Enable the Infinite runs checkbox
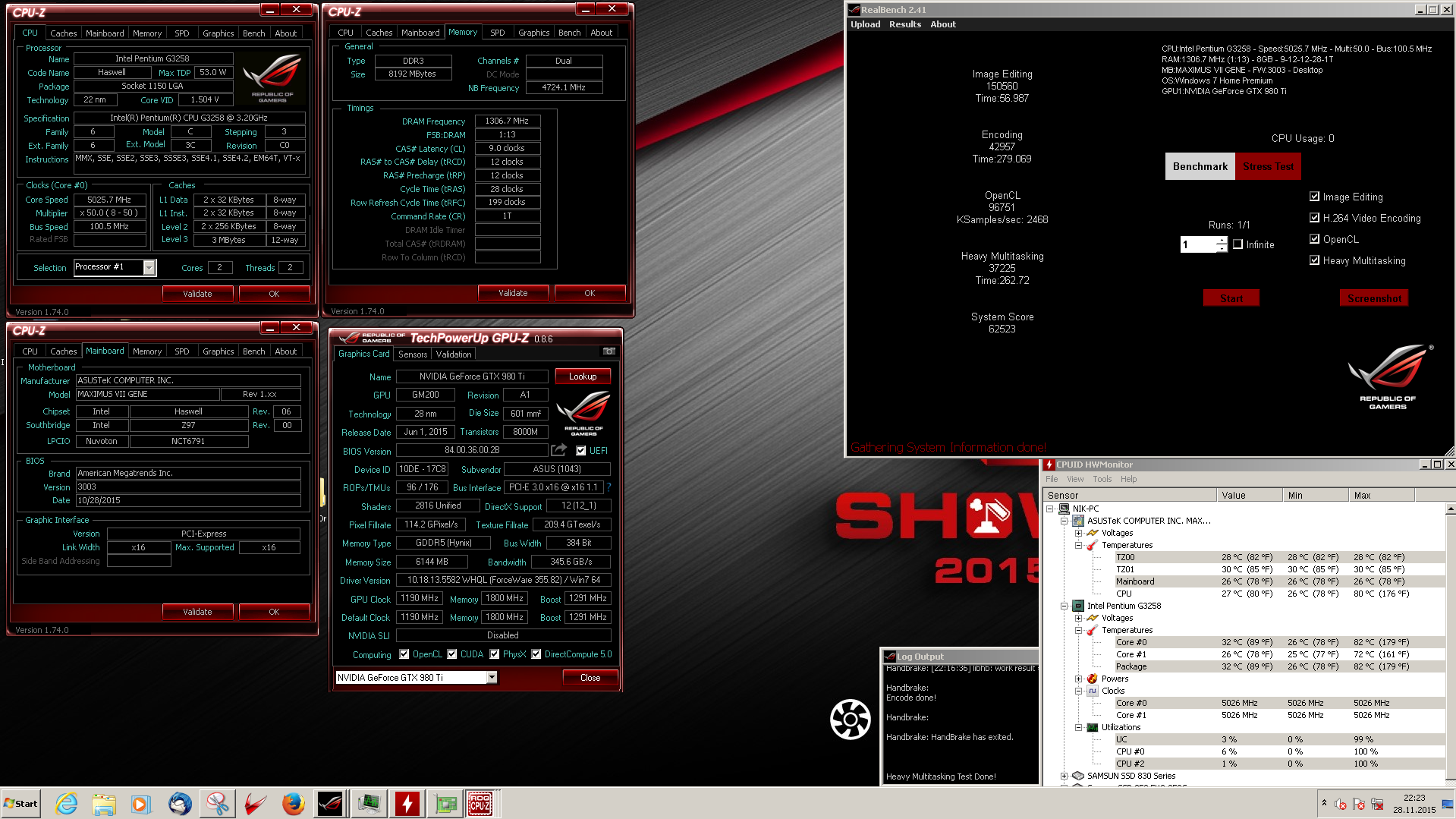Screen dimensions: 1456x819 click(1238, 244)
